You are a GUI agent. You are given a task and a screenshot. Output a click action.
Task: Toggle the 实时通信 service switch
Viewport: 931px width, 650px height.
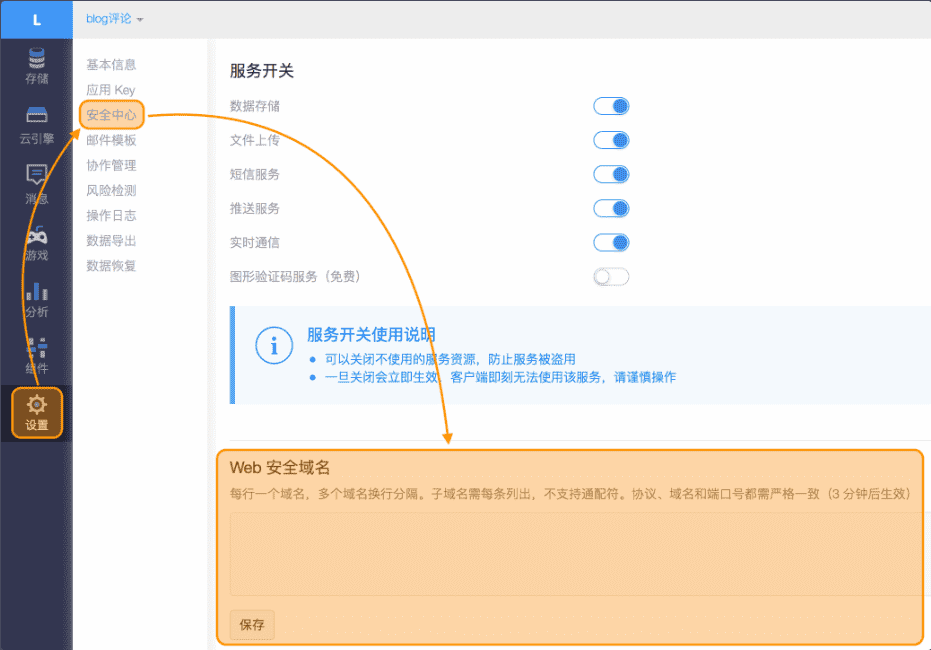click(x=611, y=242)
